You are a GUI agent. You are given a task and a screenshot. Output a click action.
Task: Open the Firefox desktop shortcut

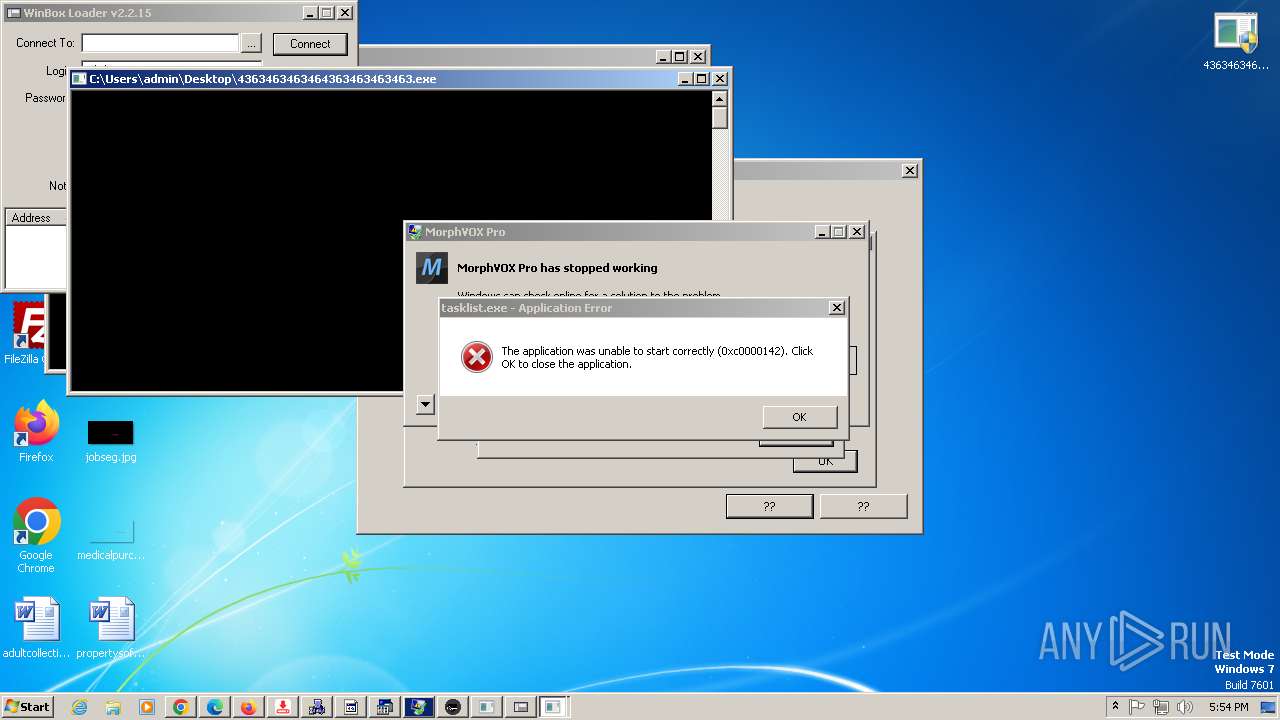coord(36,432)
